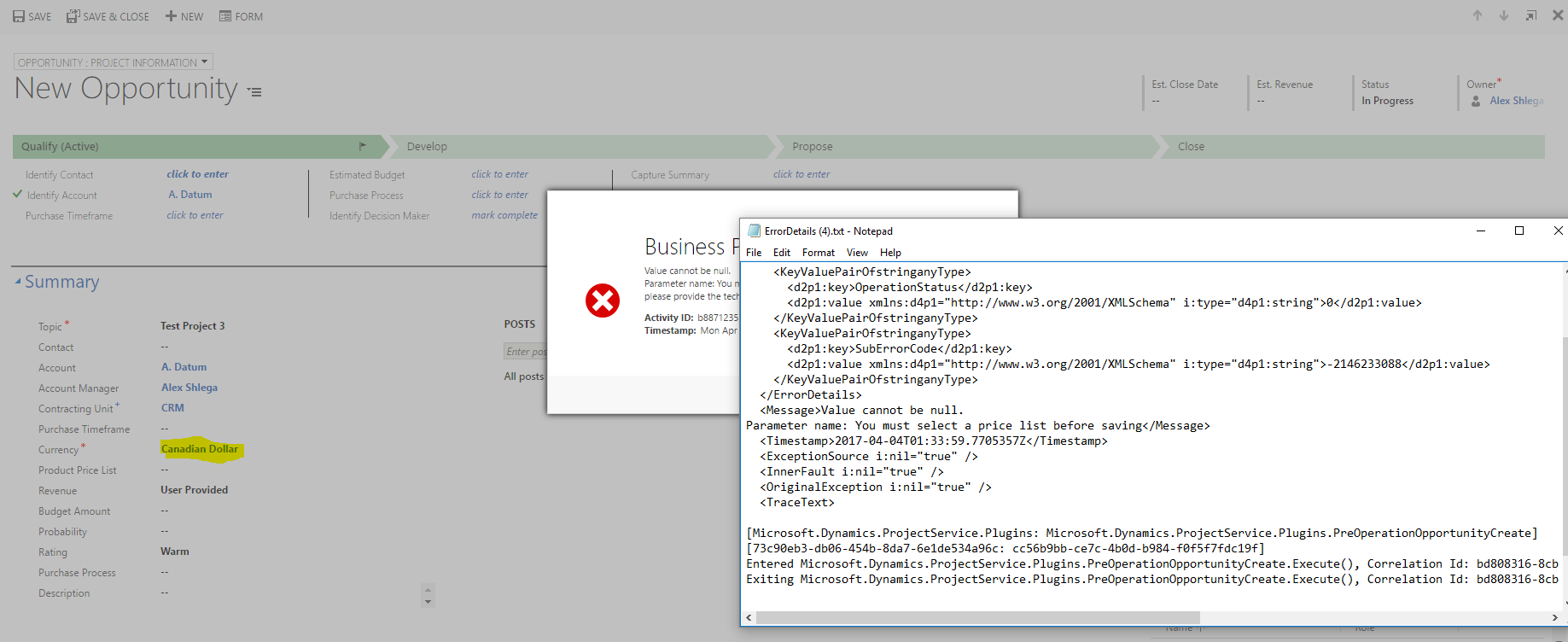
Task: Open the CRM Contracting Unit link
Action: 172,408
